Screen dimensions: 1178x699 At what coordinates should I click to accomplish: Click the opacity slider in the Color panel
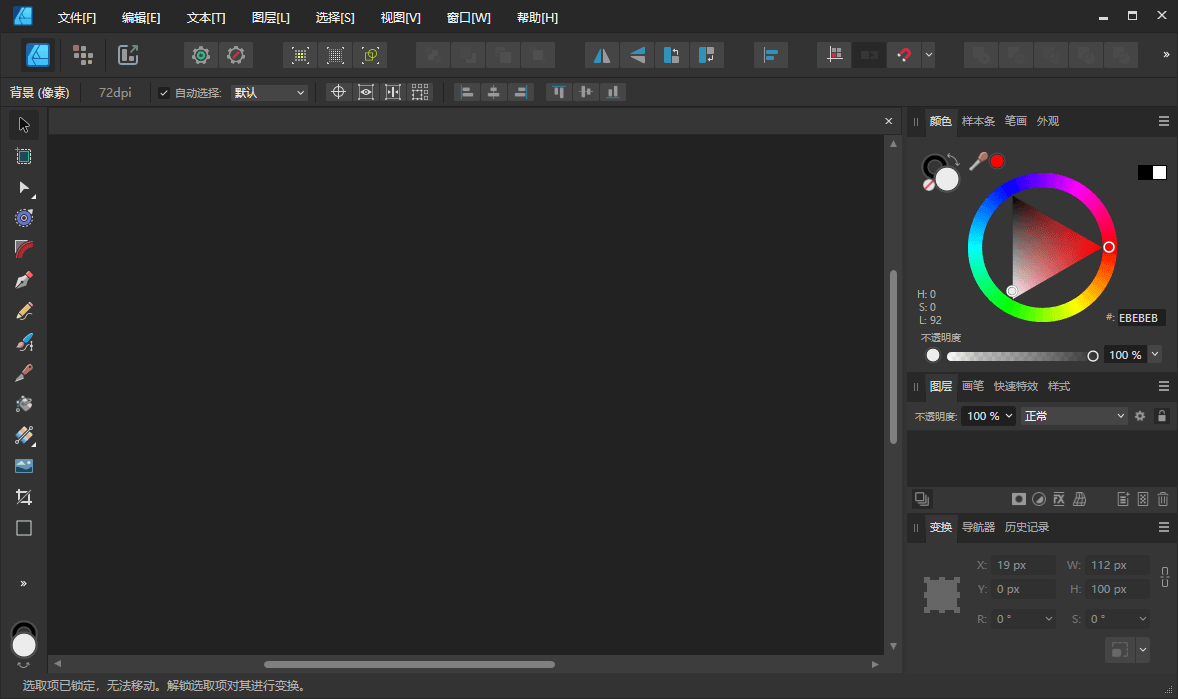pos(1010,355)
